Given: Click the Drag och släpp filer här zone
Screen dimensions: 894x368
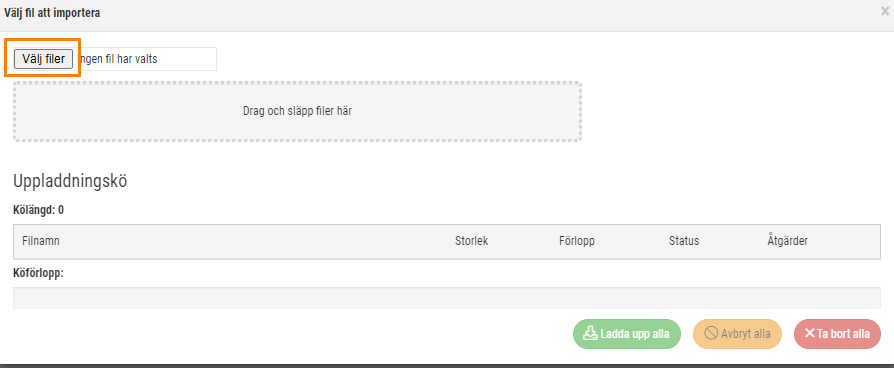Looking at the screenshot, I should [297, 111].
